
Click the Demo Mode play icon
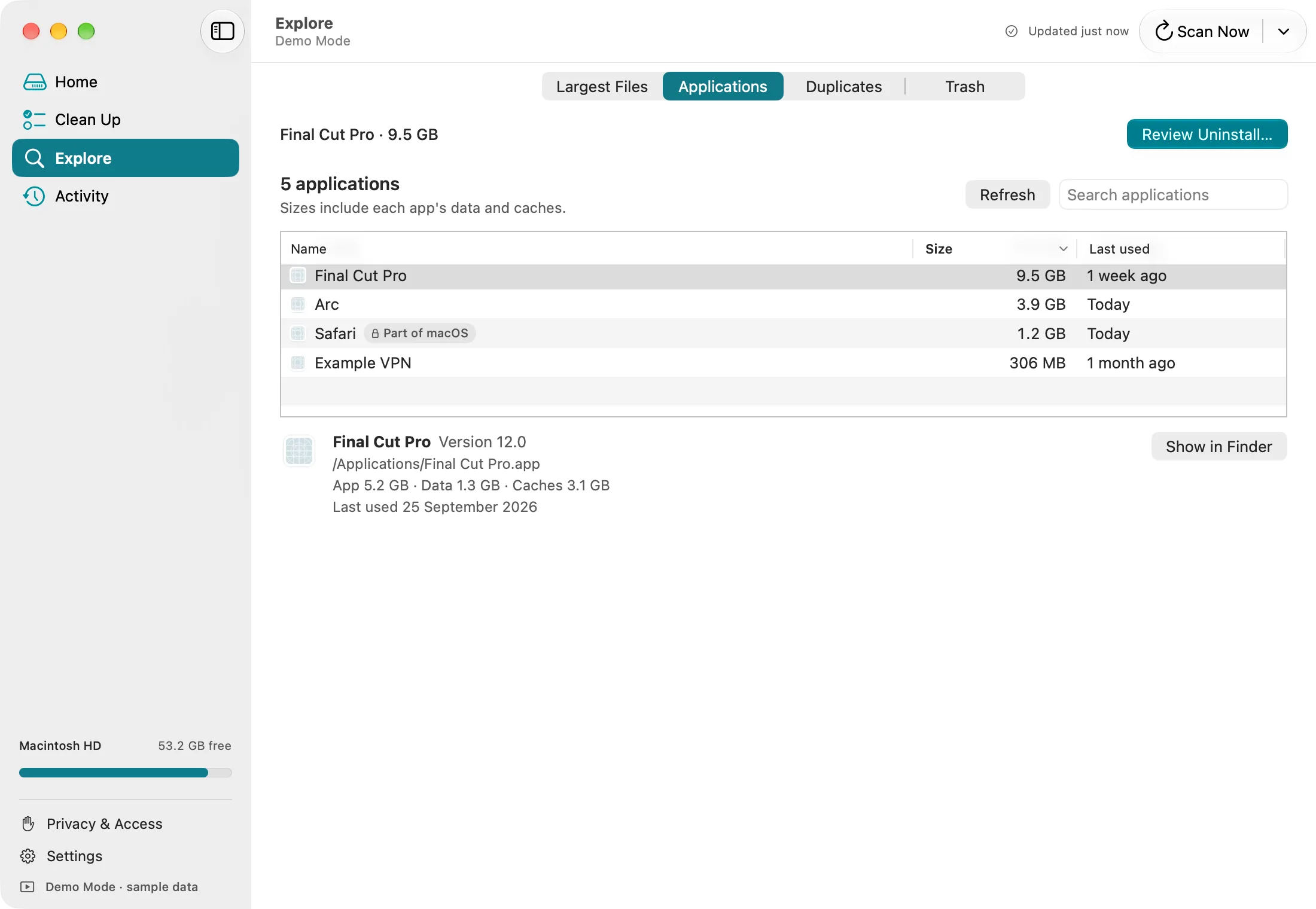28,886
